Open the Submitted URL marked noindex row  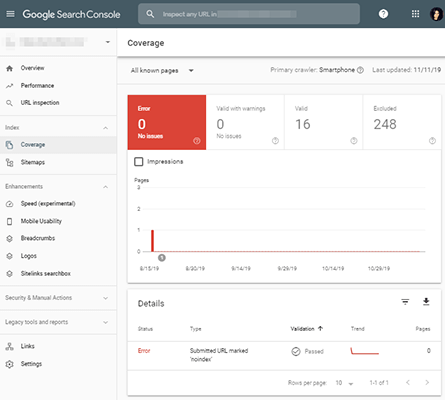284,355
